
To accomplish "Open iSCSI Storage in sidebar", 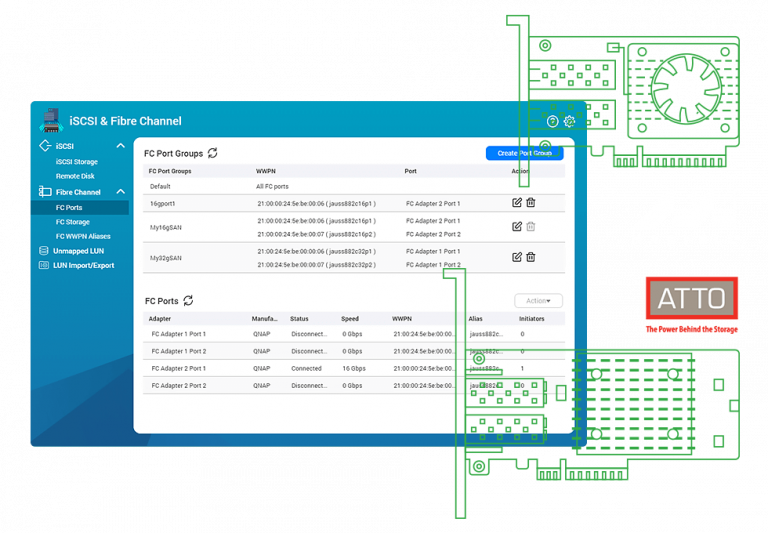I will coord(76,162).
